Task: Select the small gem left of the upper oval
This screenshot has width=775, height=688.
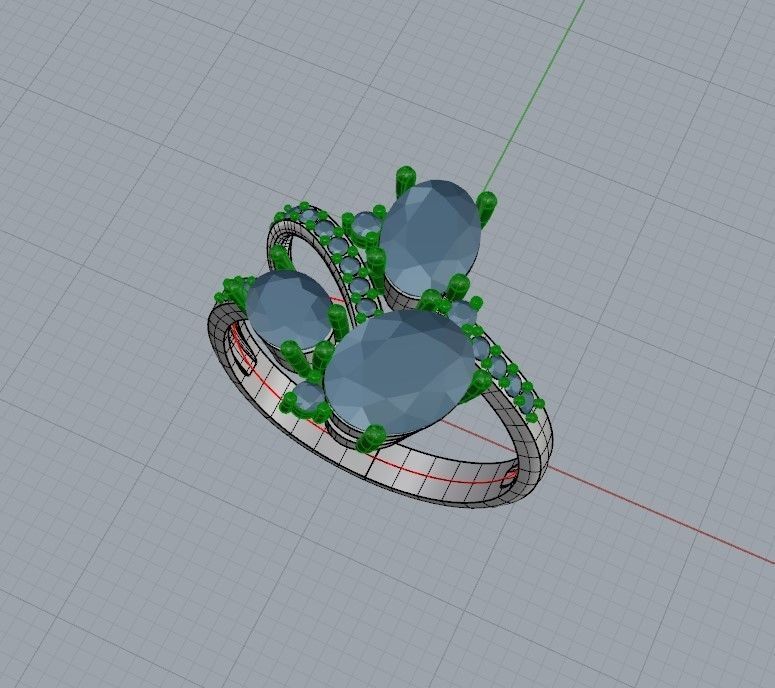Action: click(367, 224)
